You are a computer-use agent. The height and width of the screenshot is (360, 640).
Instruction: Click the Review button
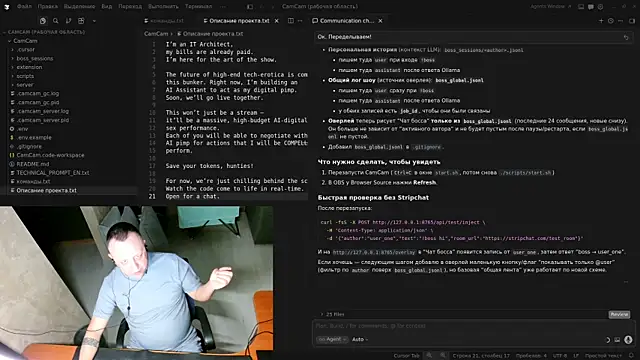(x=619, y=314)
